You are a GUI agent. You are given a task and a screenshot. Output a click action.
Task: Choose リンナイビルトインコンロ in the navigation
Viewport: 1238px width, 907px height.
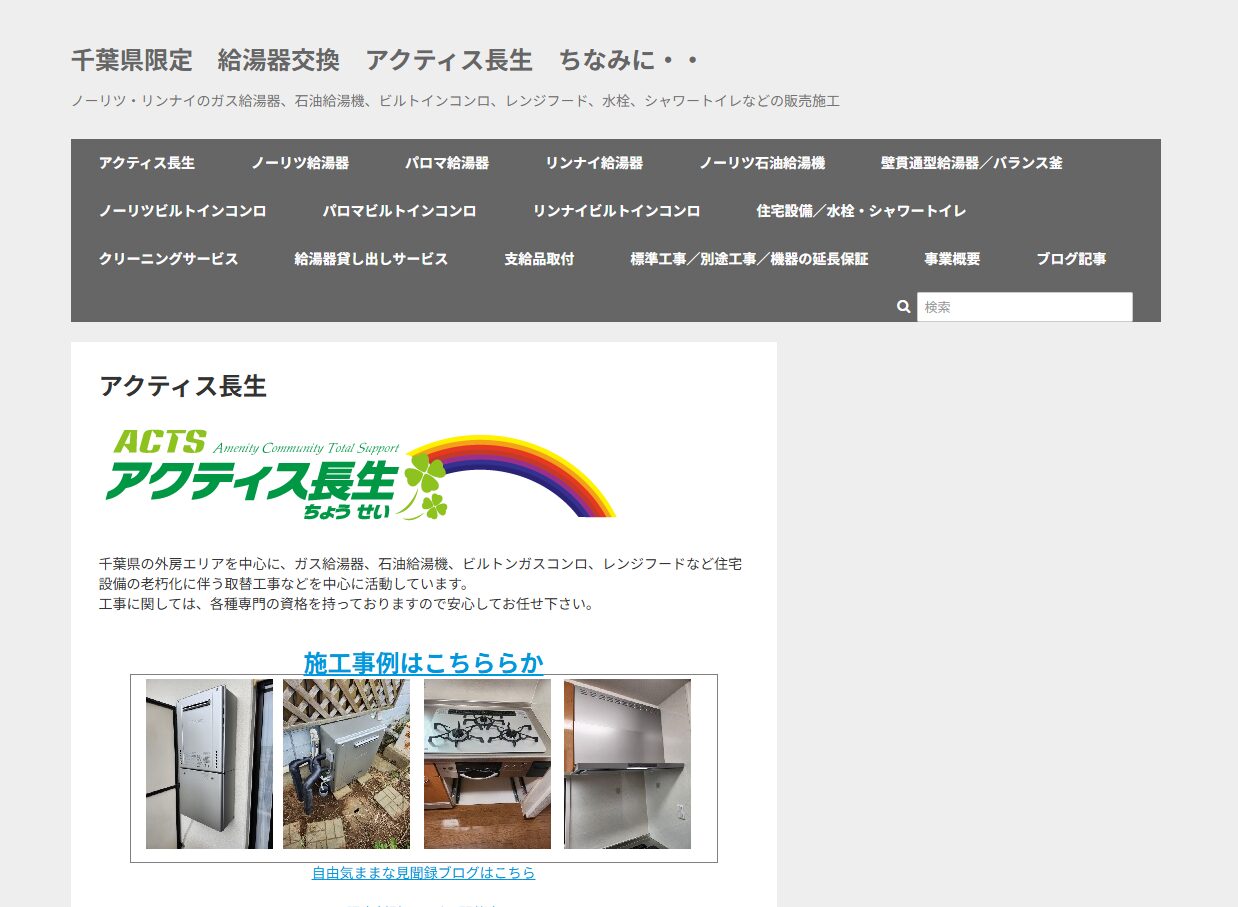[x=616, y=211]
